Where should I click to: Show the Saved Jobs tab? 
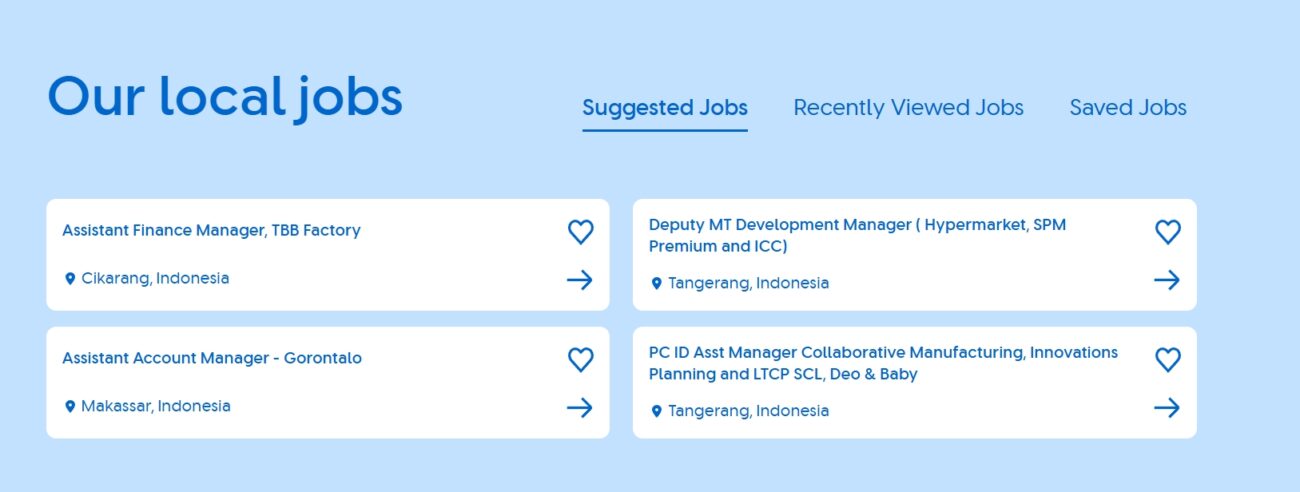[1128, 108]
